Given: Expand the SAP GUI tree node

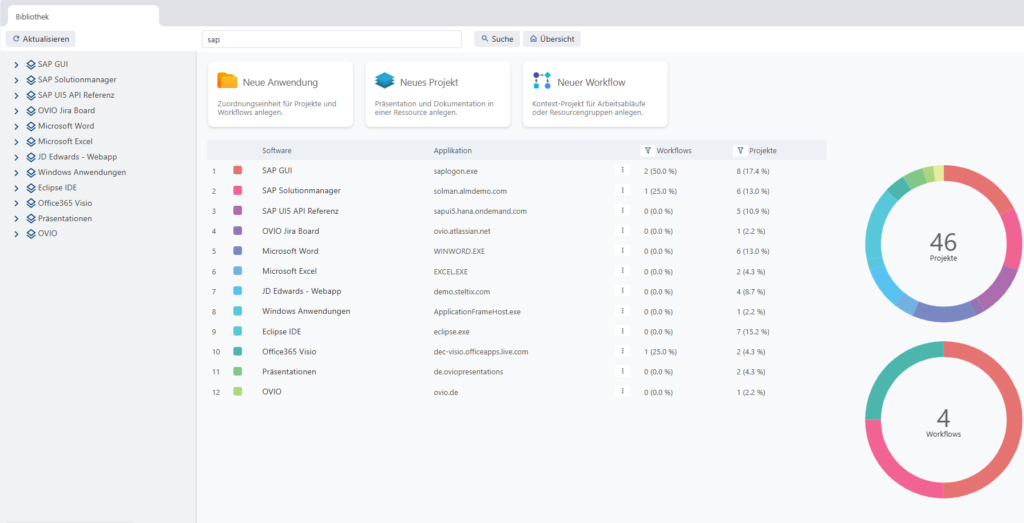Looking at the screenshot, I should [x=16, y=64].
